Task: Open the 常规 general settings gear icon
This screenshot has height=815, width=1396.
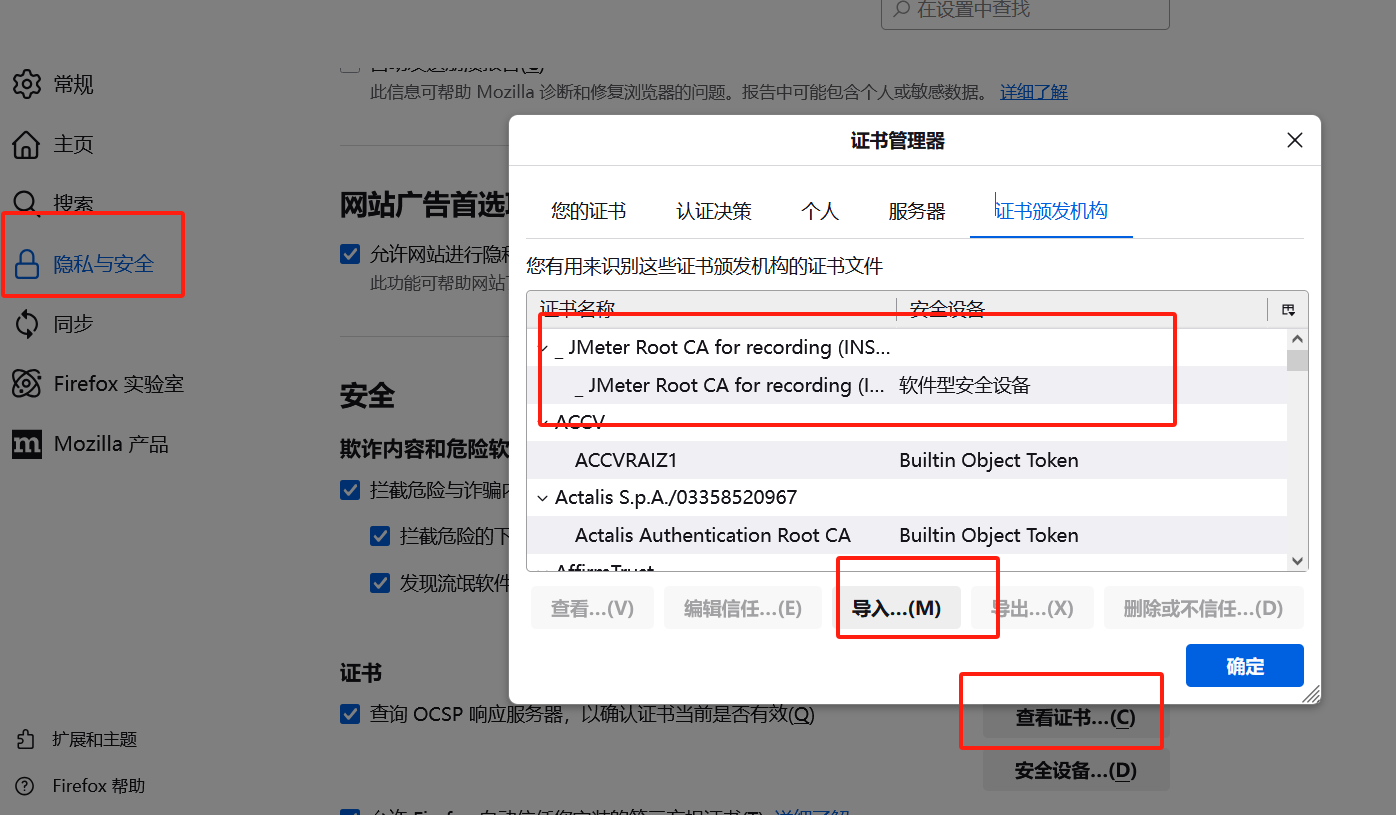Action: pos(27,84)
